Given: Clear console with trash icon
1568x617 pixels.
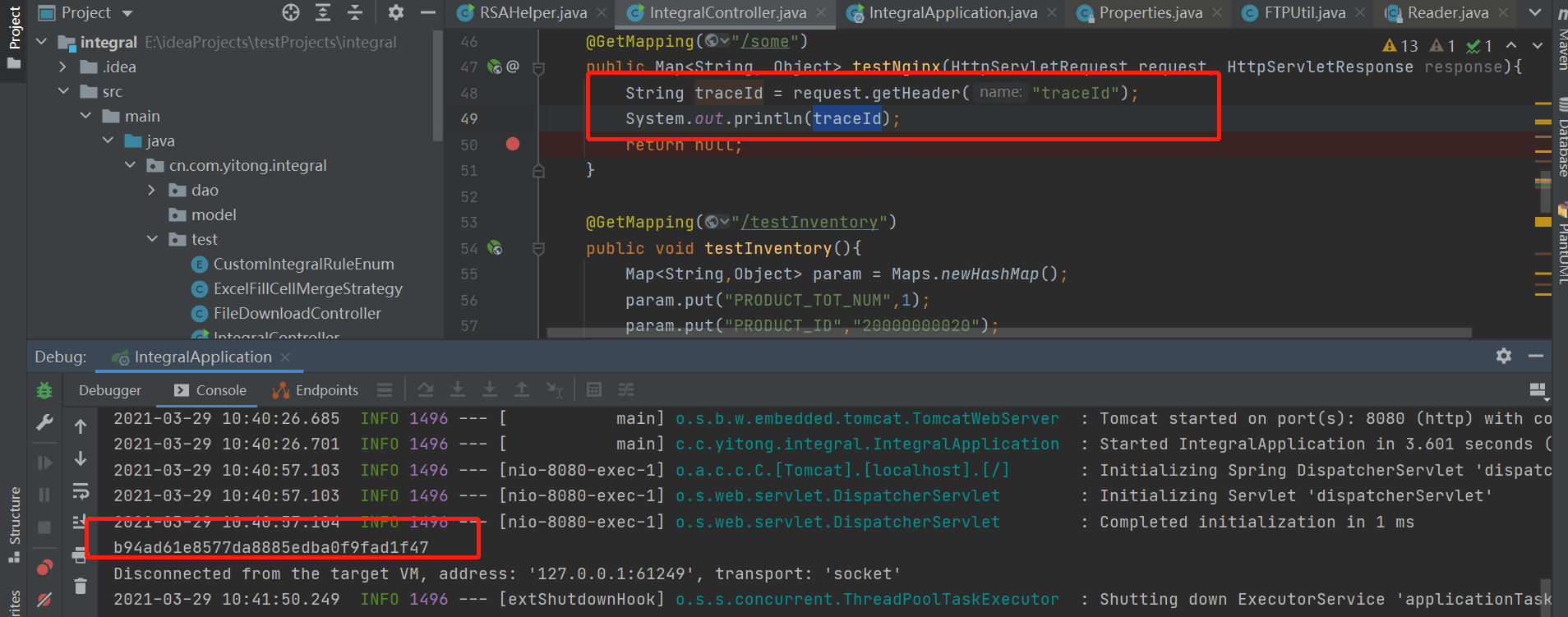Looking at the screenshot, I should coord(81,586).
